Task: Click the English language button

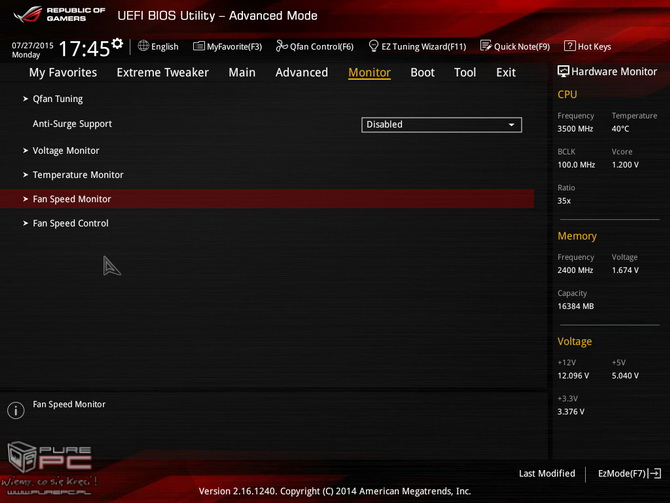Action: 158,46
